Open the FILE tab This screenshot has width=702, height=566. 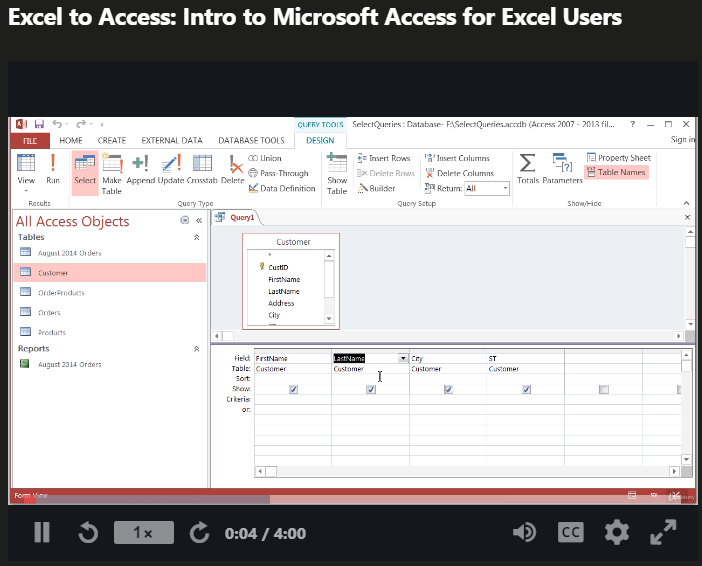30,141
